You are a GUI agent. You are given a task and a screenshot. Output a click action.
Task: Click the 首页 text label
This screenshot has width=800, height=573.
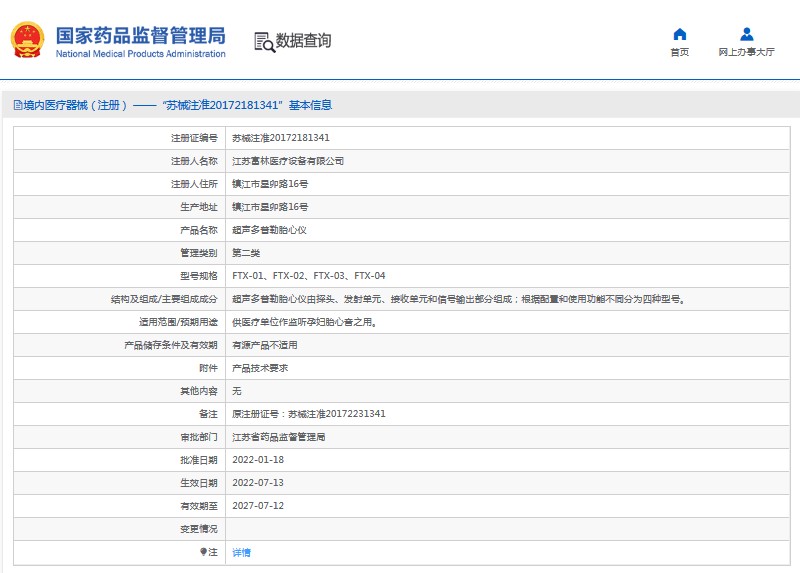pyautogui.click(x=680, y=52)
